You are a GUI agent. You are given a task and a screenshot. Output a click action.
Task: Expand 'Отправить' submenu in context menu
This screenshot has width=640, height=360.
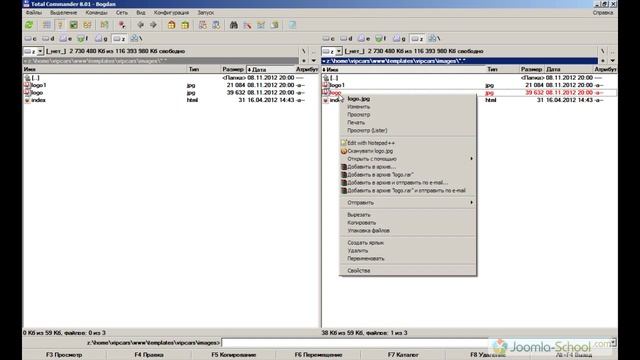pos(408,202)
